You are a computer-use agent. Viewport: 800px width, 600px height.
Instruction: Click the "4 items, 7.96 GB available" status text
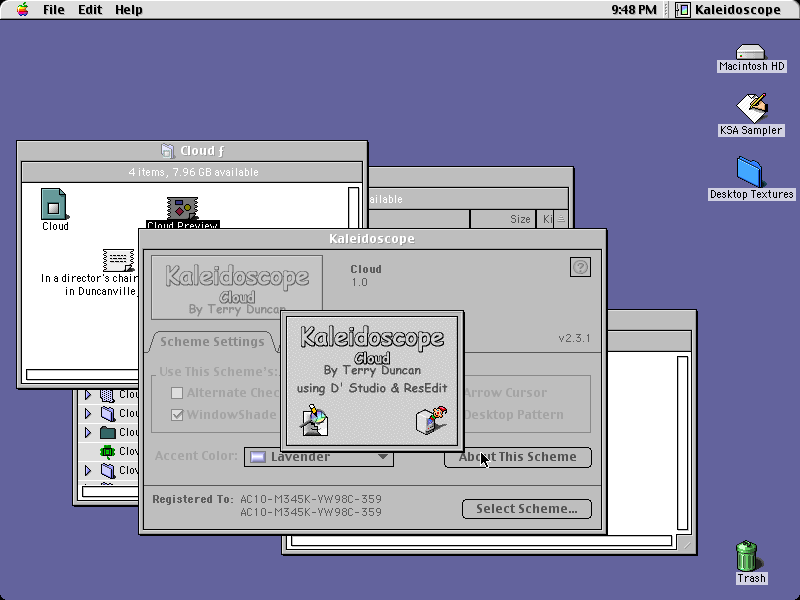pos(193,172)
